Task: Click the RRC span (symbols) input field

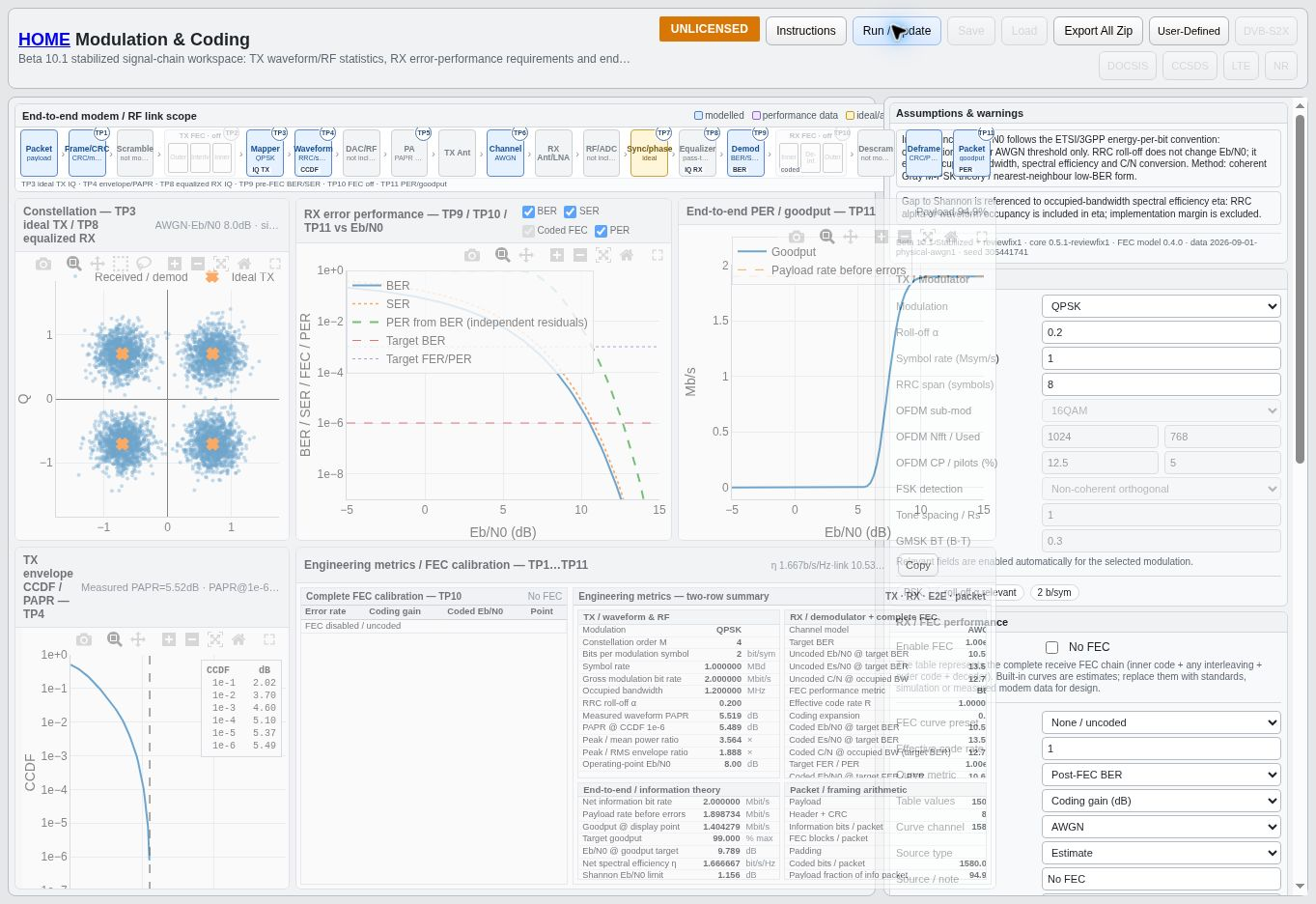Action: [x=1162, y=384]
